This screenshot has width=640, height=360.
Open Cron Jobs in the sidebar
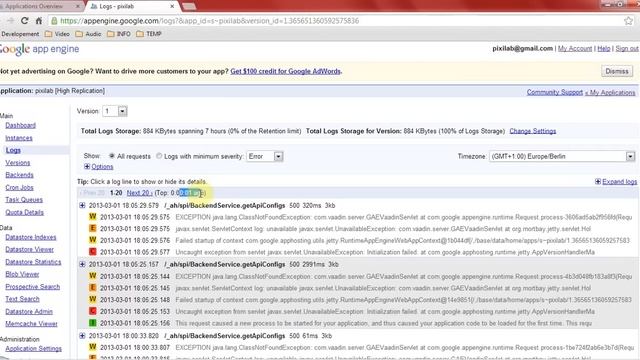pos(19,187)
